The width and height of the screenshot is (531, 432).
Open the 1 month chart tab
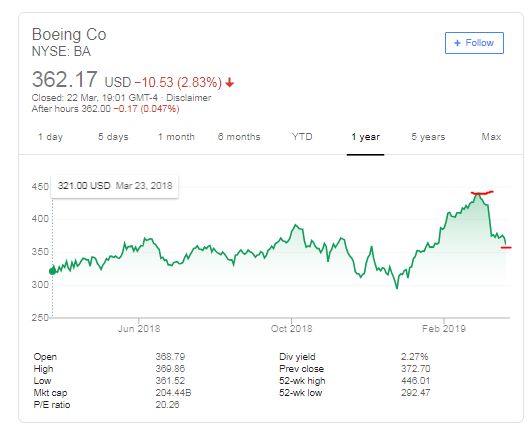pos(176,137)
